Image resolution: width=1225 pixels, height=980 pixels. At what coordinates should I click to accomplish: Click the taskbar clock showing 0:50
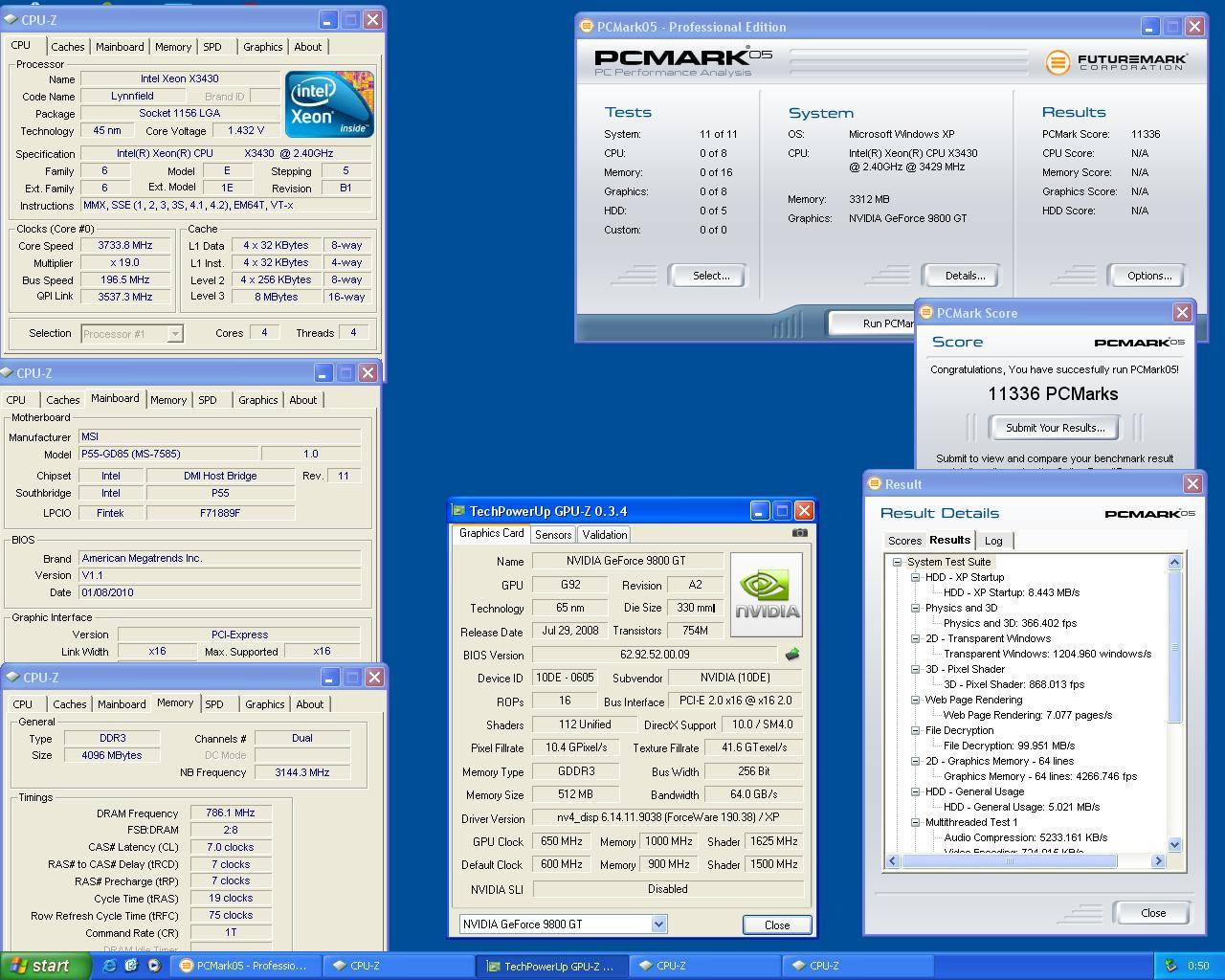[x=1198, y=966]
